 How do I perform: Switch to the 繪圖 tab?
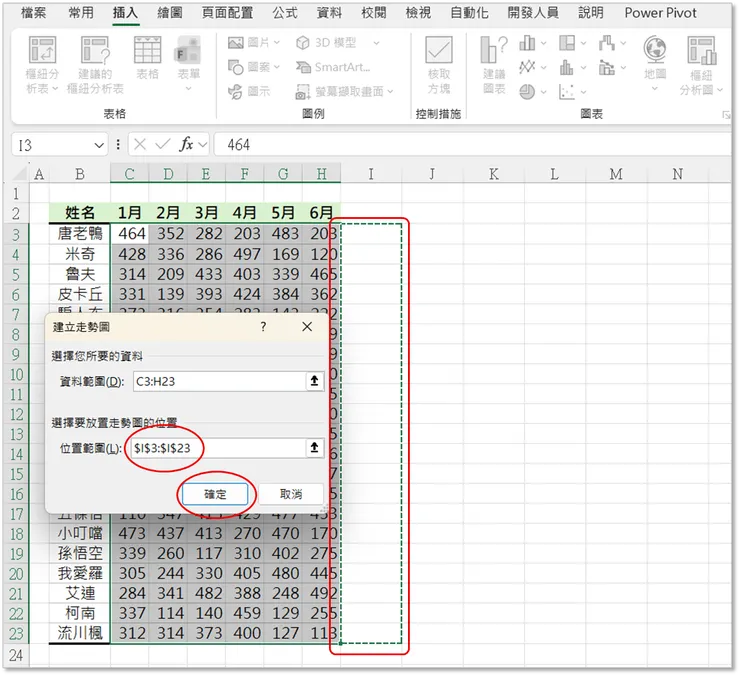169,13
